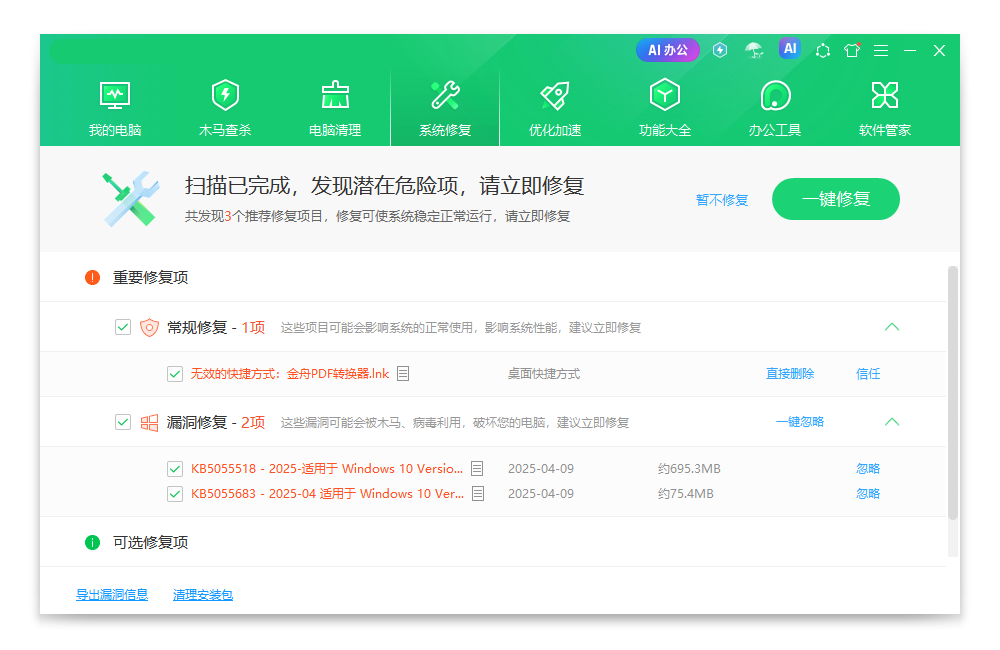Click the orange warning icon beside 重要修复项
This screenshot has height=650, width=1000.
92,277
